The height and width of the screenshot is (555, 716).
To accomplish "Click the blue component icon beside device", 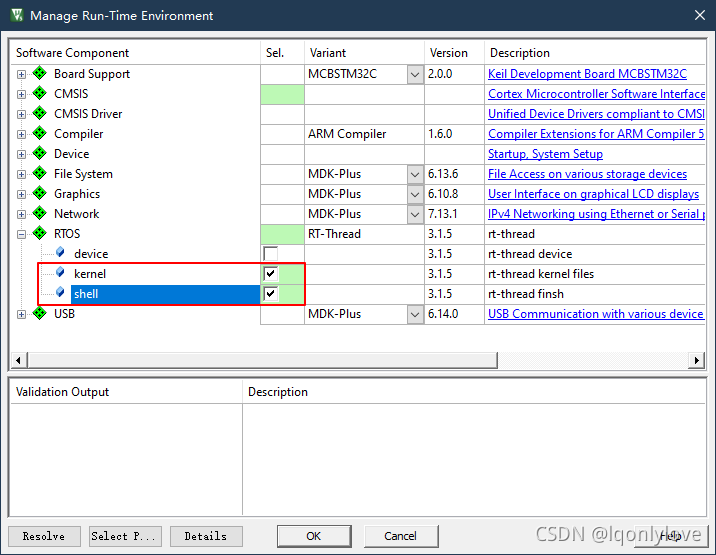I will tap(60, 253).
